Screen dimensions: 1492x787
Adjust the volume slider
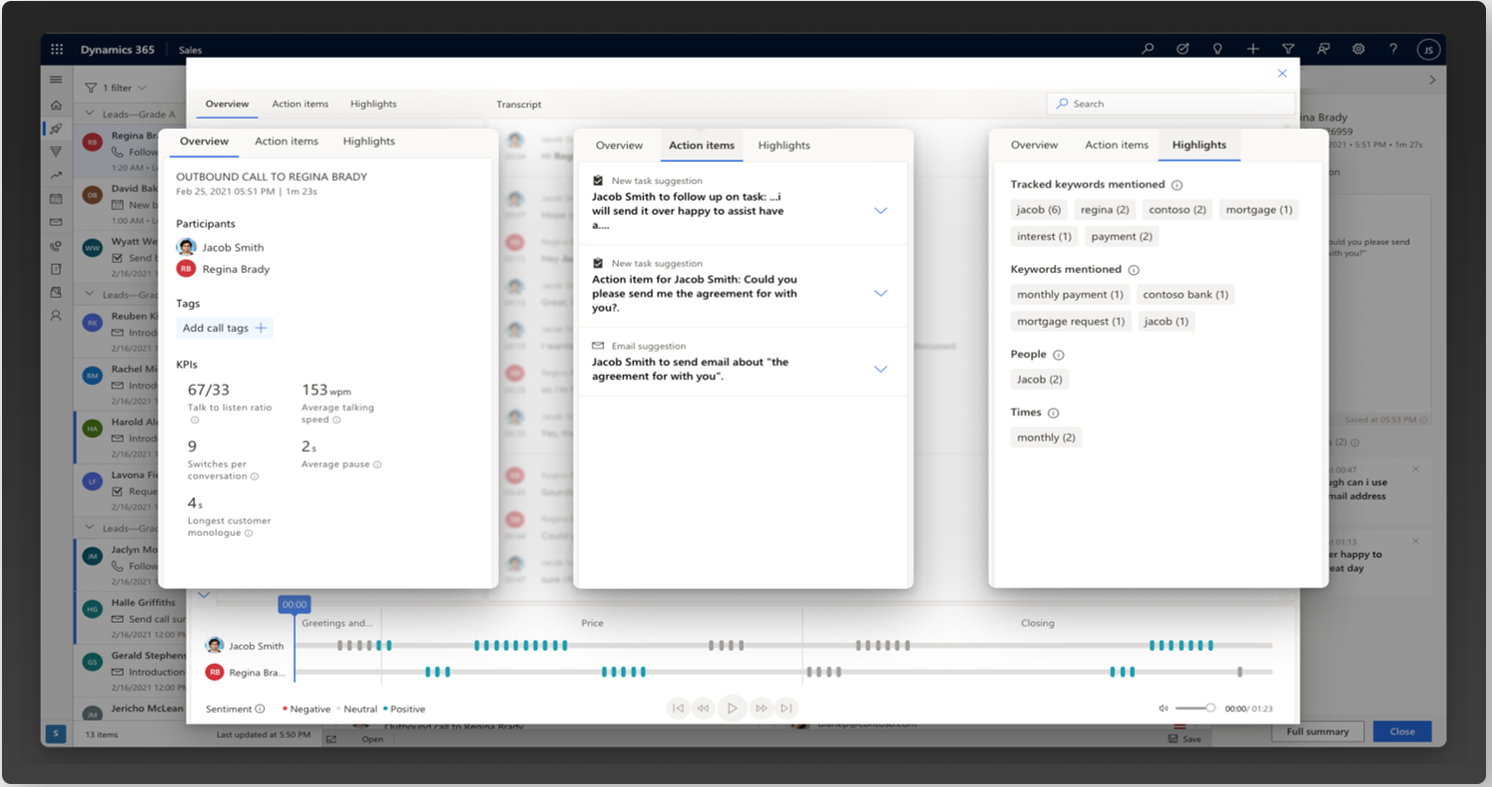[1195, 708]
